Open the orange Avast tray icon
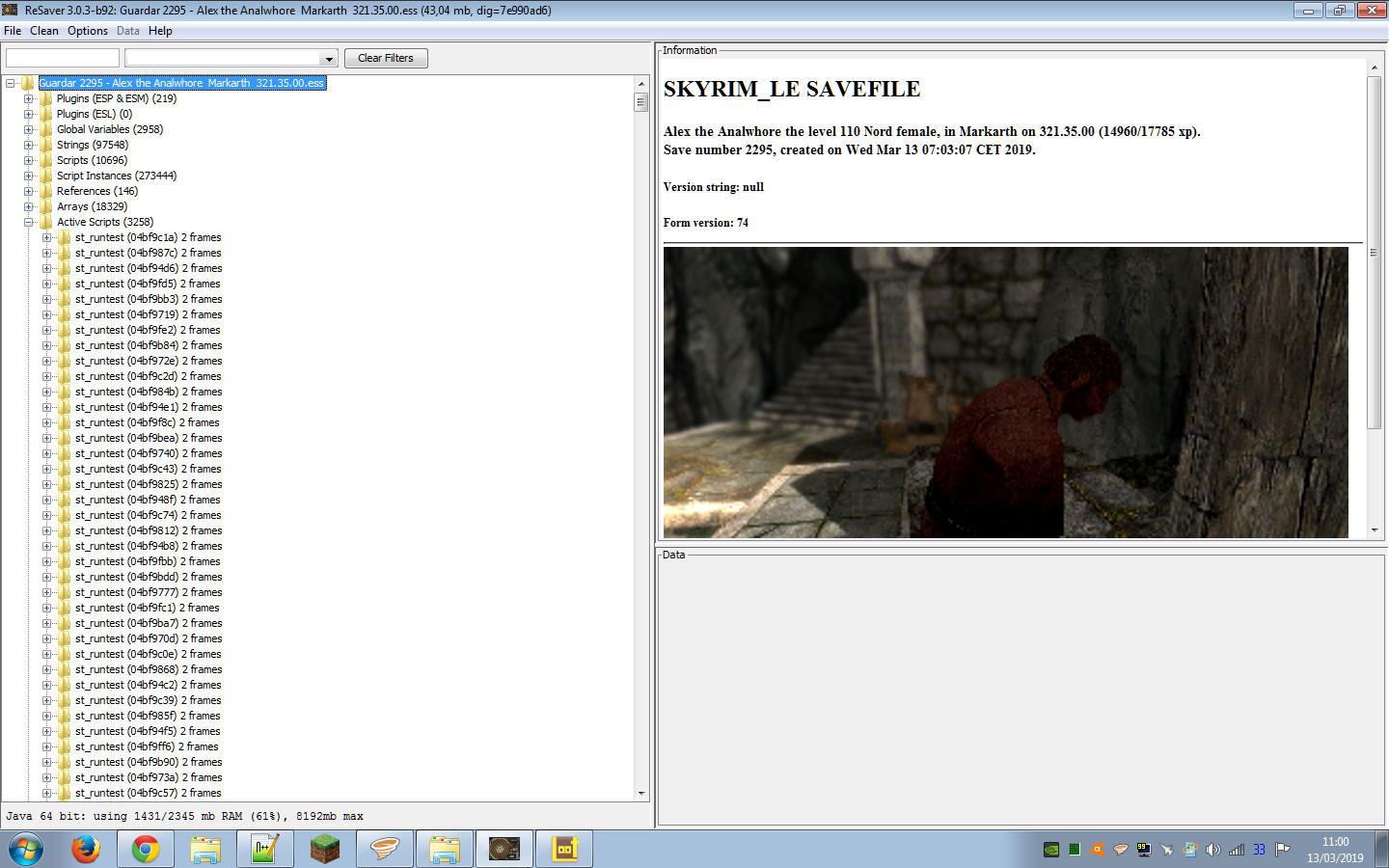 pyautogui.click(x=1098, y=850)
